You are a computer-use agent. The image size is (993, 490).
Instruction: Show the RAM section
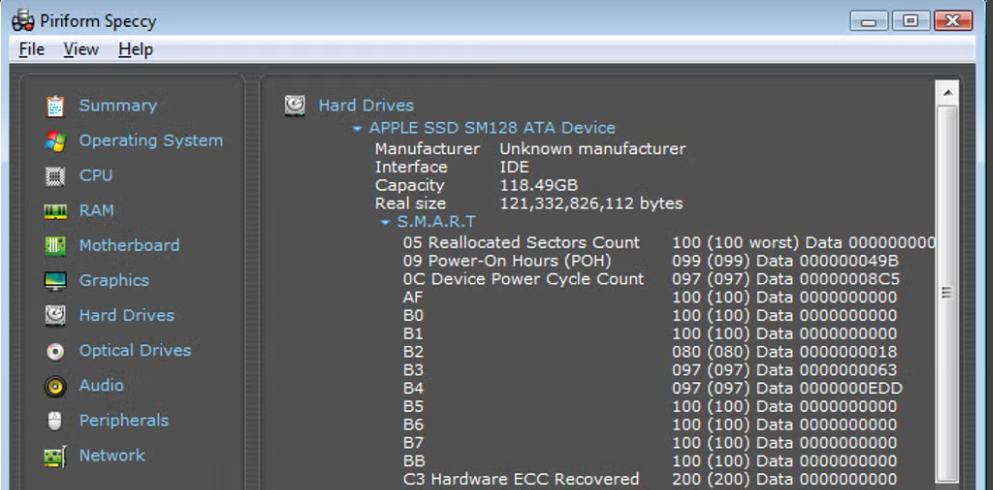96,210
